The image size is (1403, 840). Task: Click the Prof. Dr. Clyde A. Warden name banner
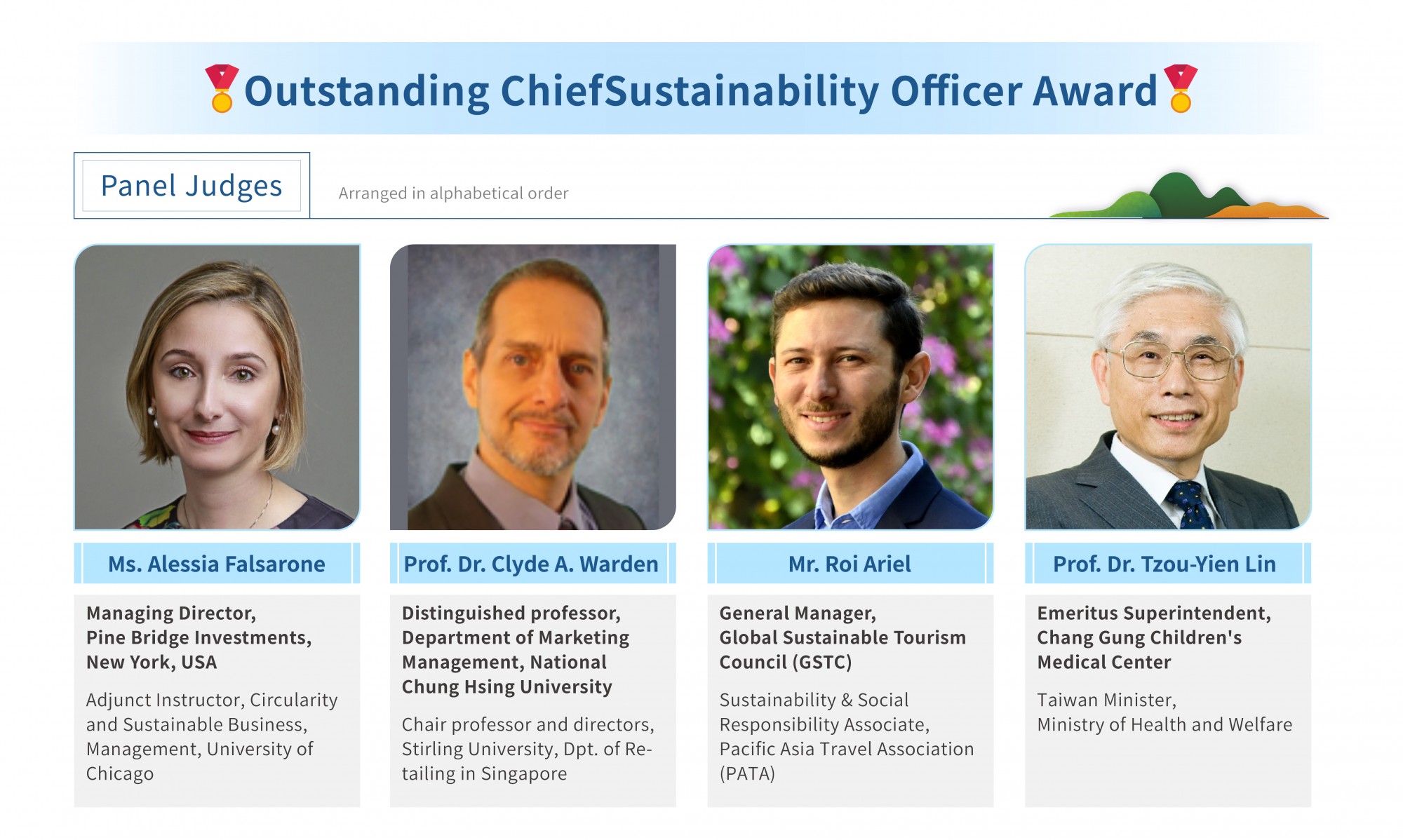pyautogui.click(x=533, y=564)
